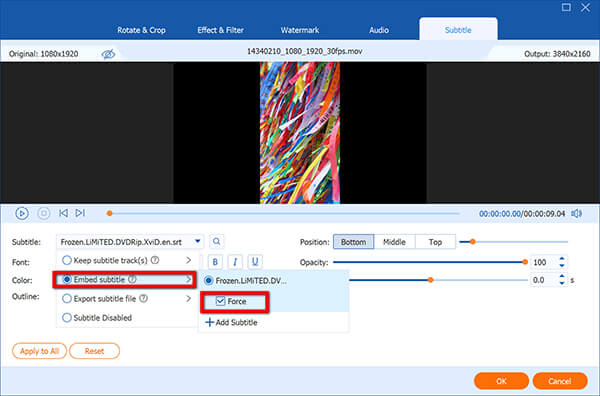Mute the volume speaker icon
This screenshot has height=396, width=600.
tap(577, 213)
